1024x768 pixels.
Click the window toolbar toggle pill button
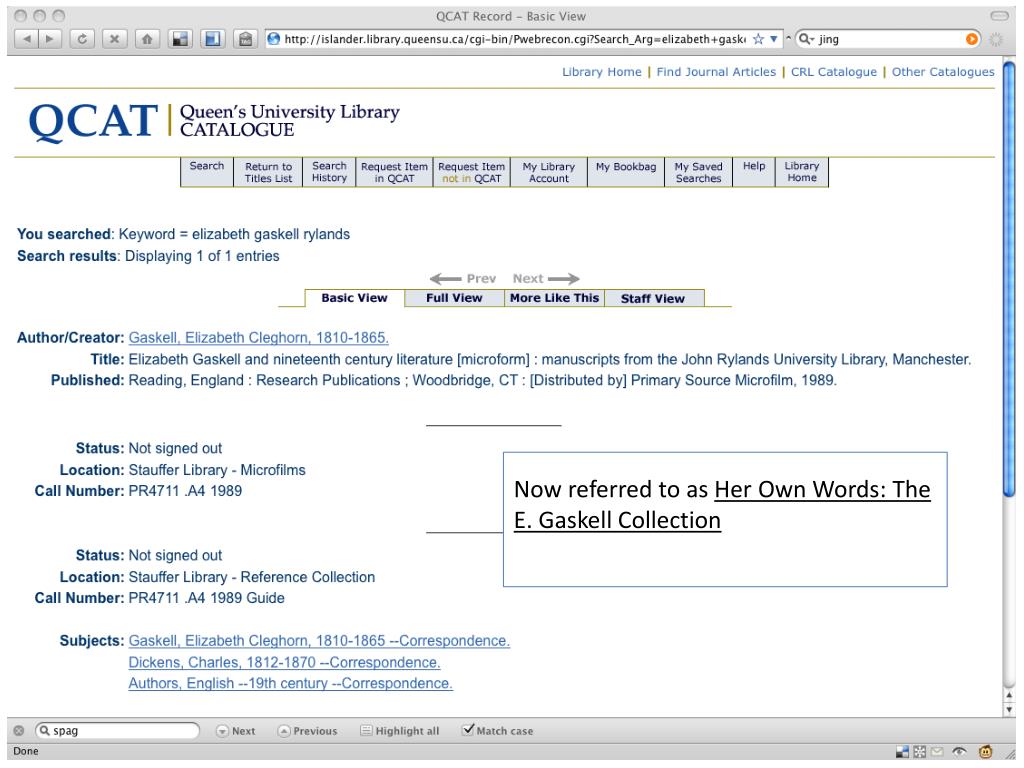(x=999, y=16)
